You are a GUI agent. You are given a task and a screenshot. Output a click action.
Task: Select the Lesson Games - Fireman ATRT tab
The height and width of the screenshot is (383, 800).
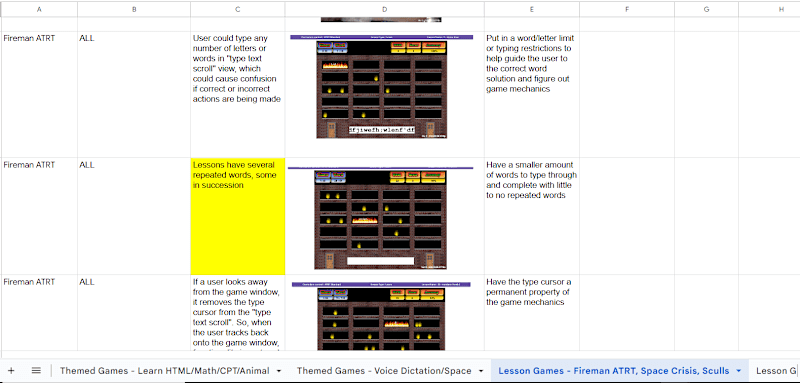point(614,371)
